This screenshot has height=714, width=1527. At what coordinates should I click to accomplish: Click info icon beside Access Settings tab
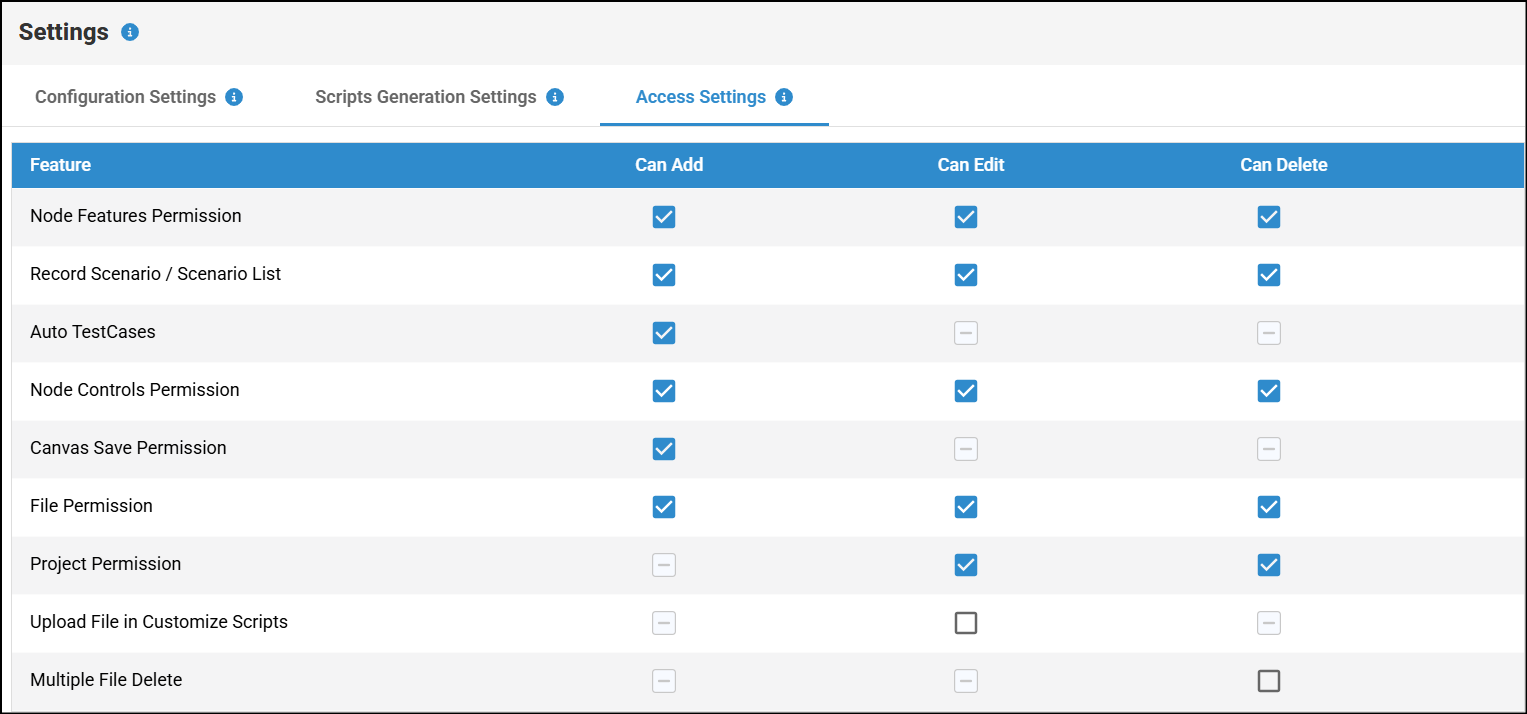[784, 97]
